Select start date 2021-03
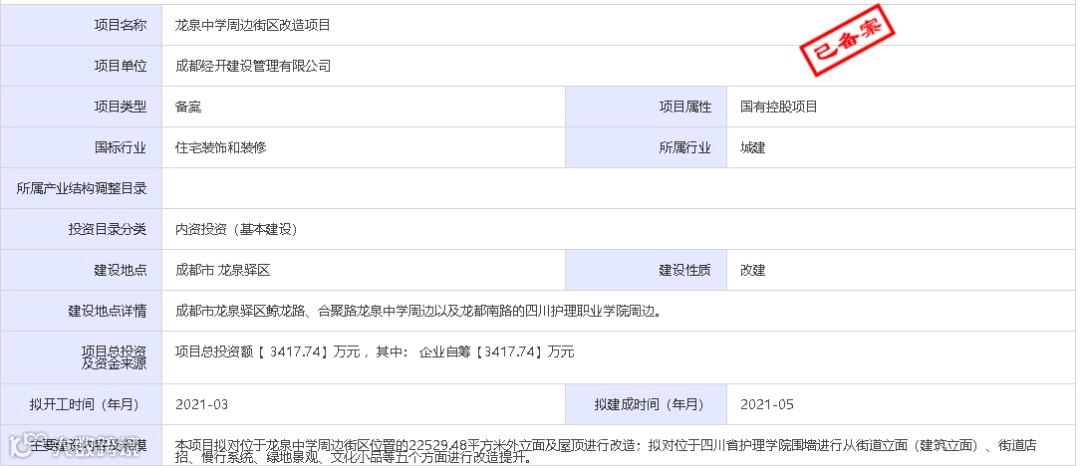 tap(201, 404)
